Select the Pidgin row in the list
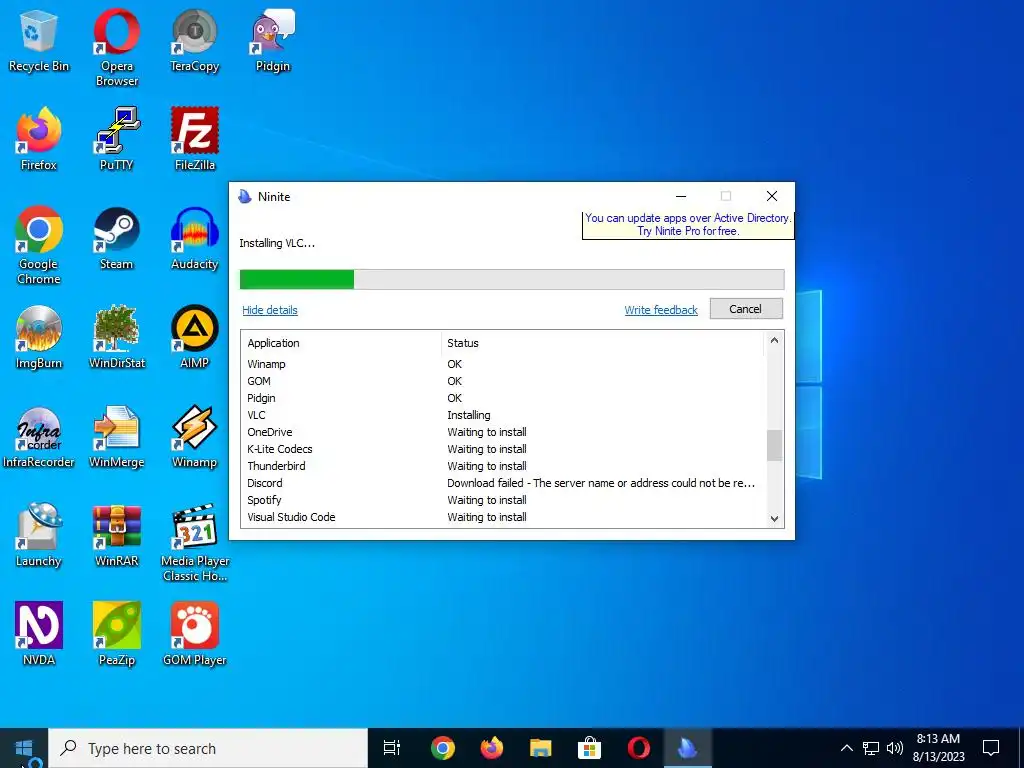Screen dimensions: 1024x768 503,398
